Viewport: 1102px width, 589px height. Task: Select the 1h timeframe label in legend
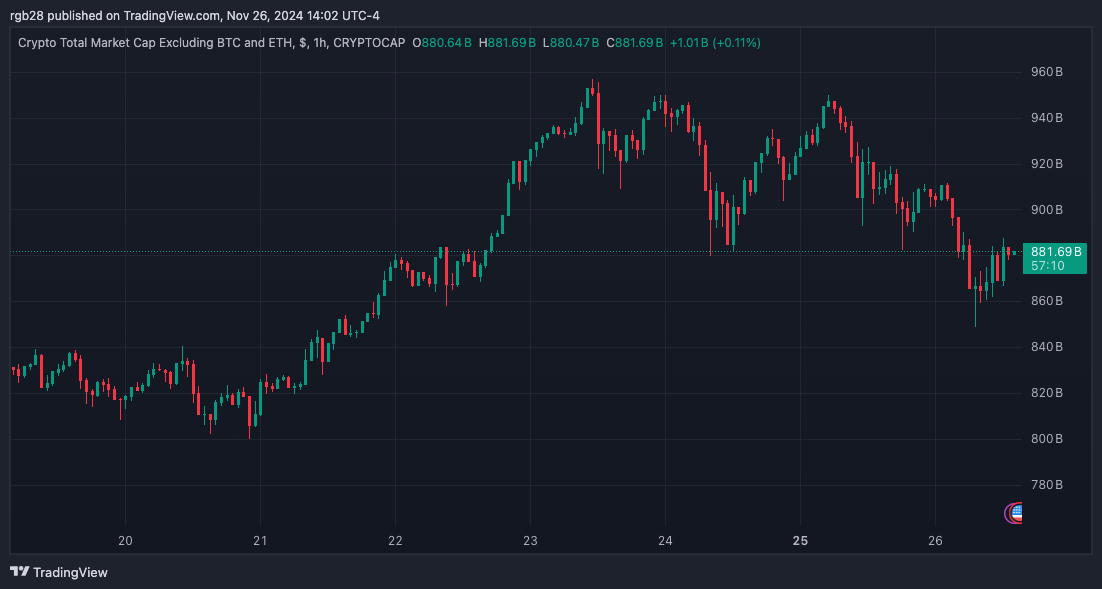click(317, 43)
